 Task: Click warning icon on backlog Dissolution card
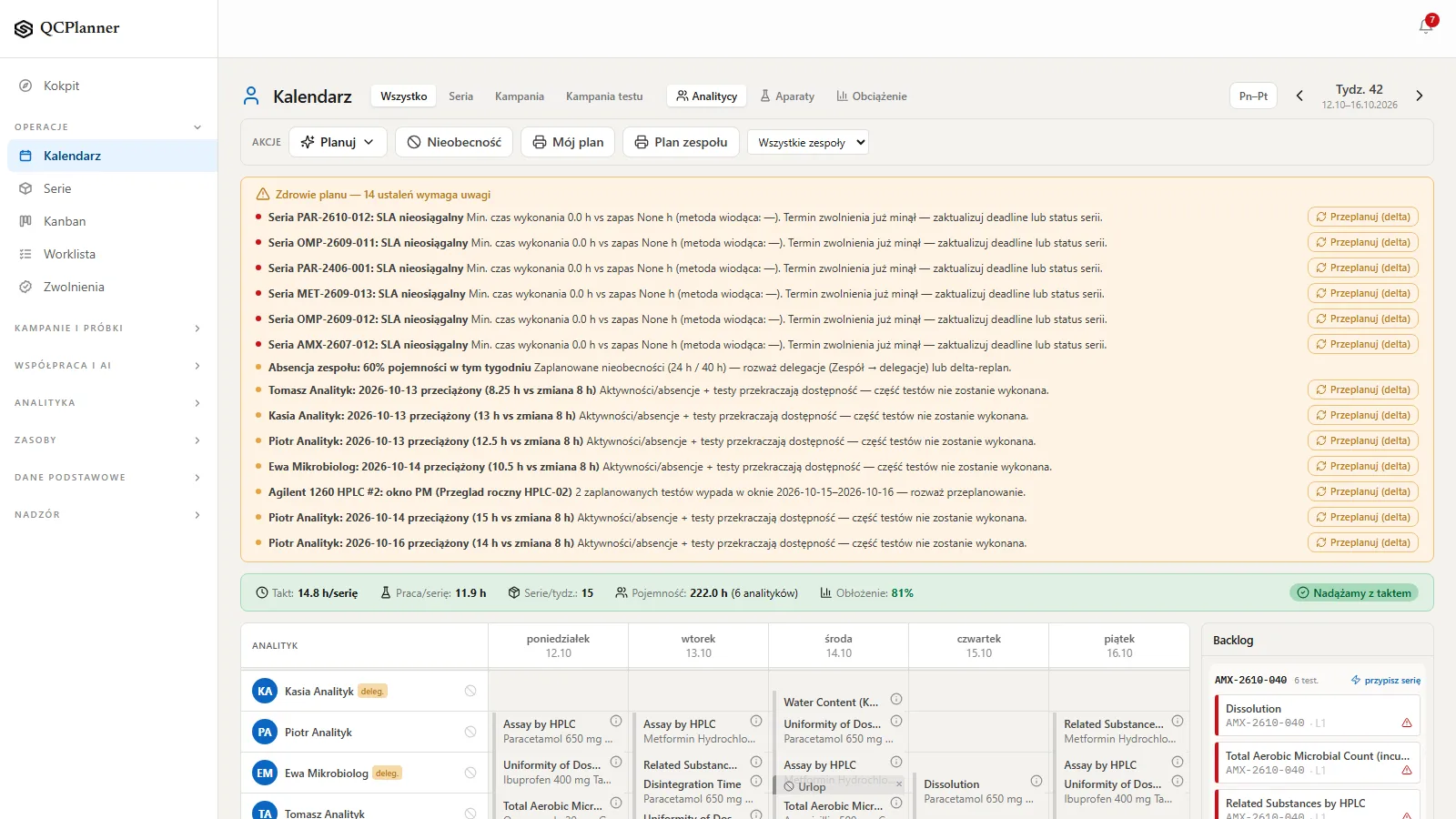point(1407,723)
